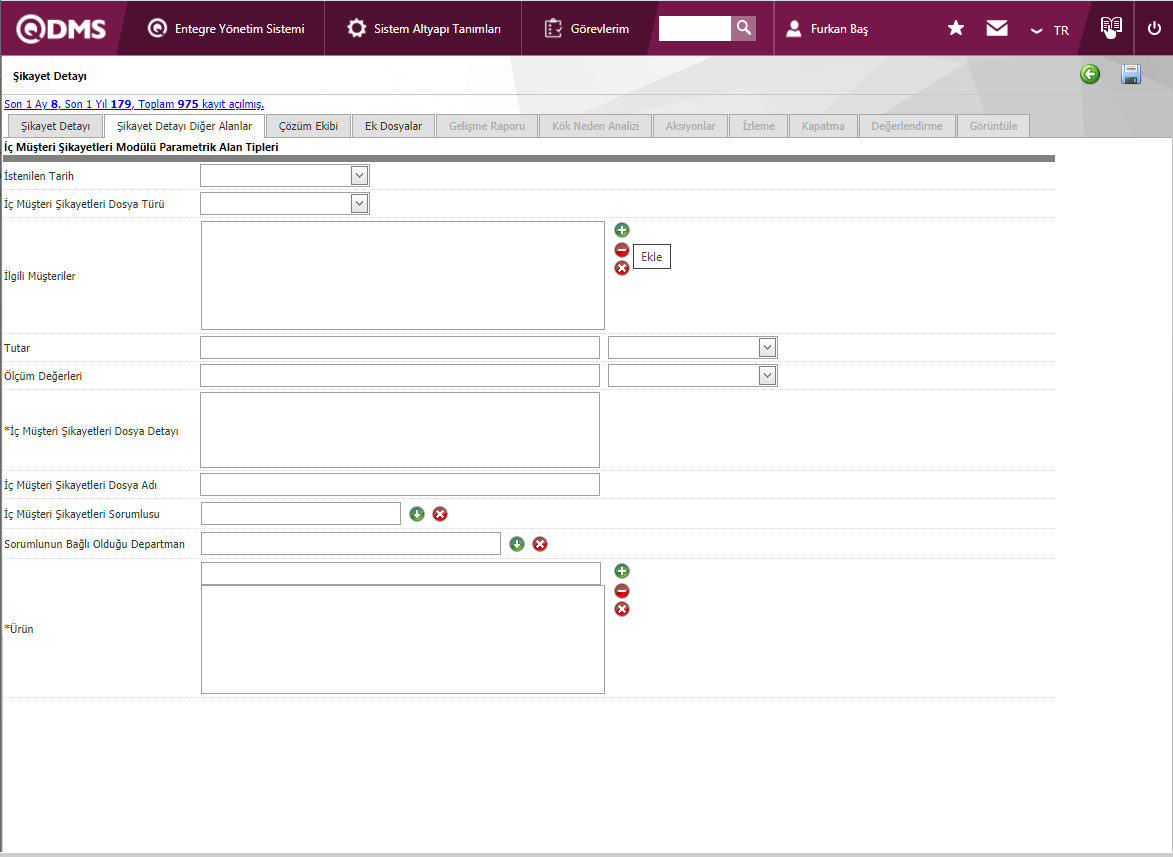Click the Dosya Adı input field
The height and width of the screenshot is (857, 1173).
coord(399,485)
